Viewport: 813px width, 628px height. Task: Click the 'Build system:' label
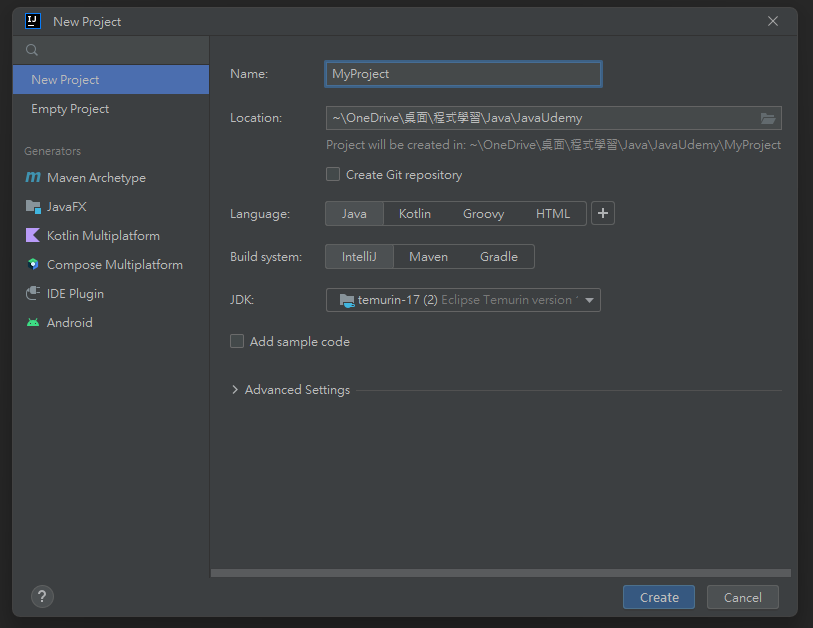pyautogui.click(x=266, y=257)
